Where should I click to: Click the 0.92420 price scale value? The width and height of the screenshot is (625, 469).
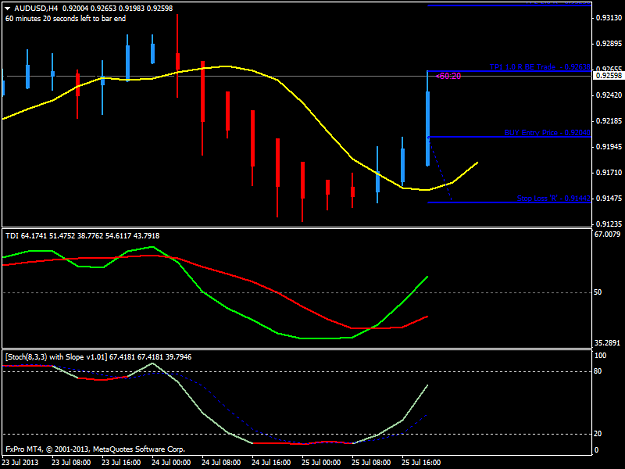609,95
